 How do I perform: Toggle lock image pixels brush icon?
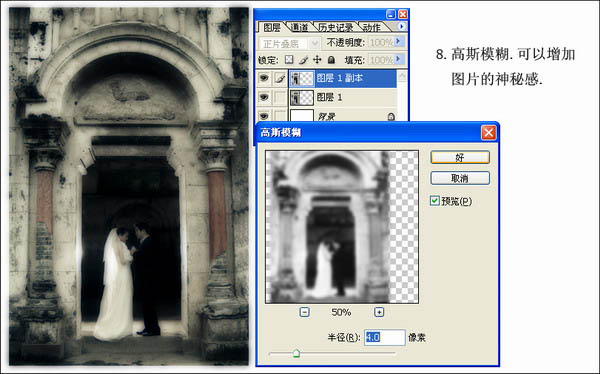pos(303,60)
